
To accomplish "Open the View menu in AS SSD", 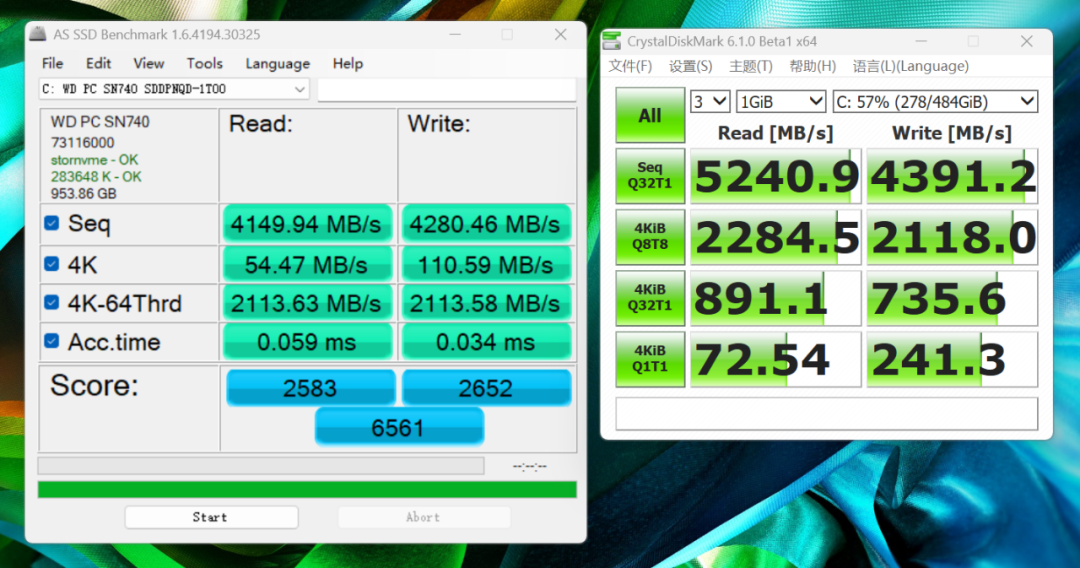I will pyautogui.click(x=149, y=63).
